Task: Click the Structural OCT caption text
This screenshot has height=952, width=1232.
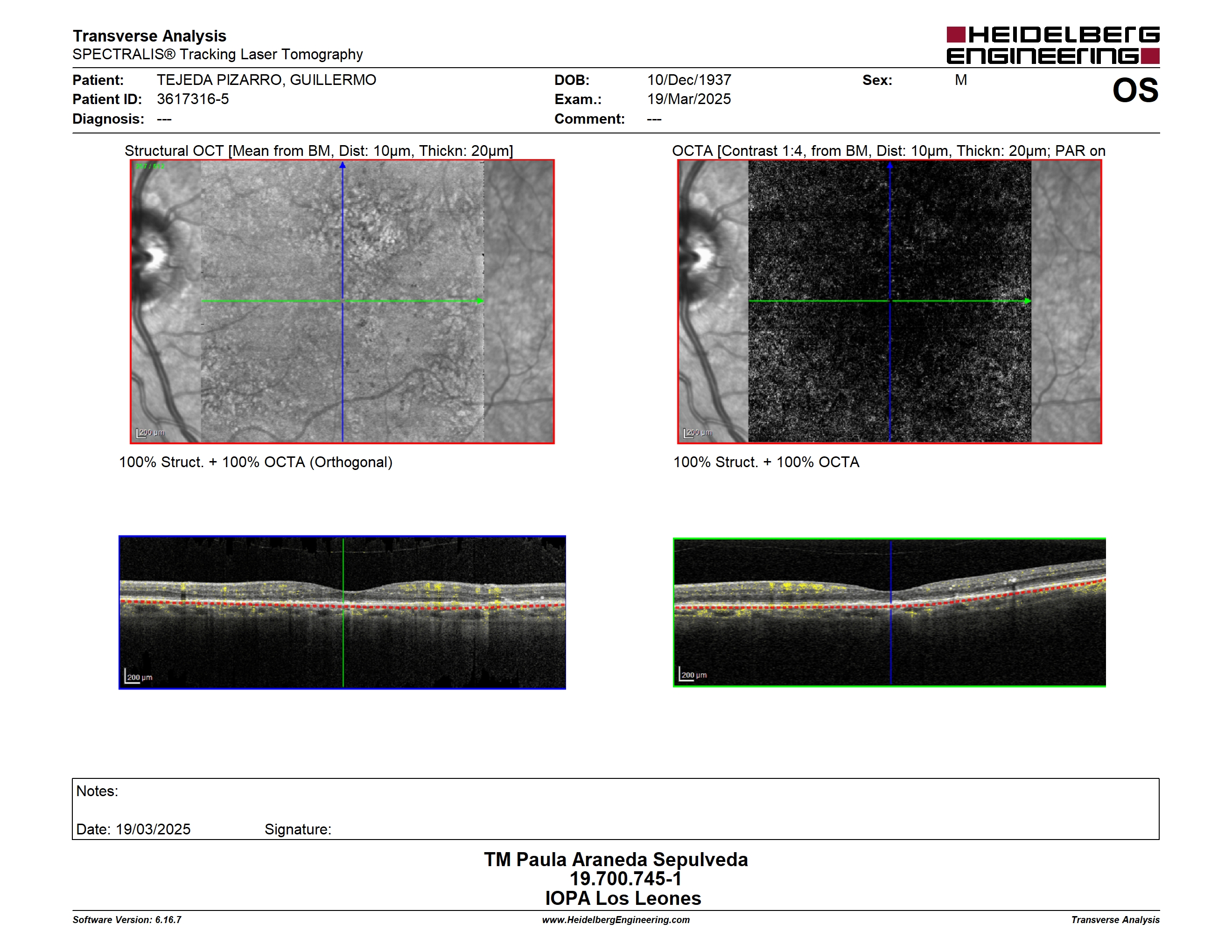Action: (x=319, y=151)
